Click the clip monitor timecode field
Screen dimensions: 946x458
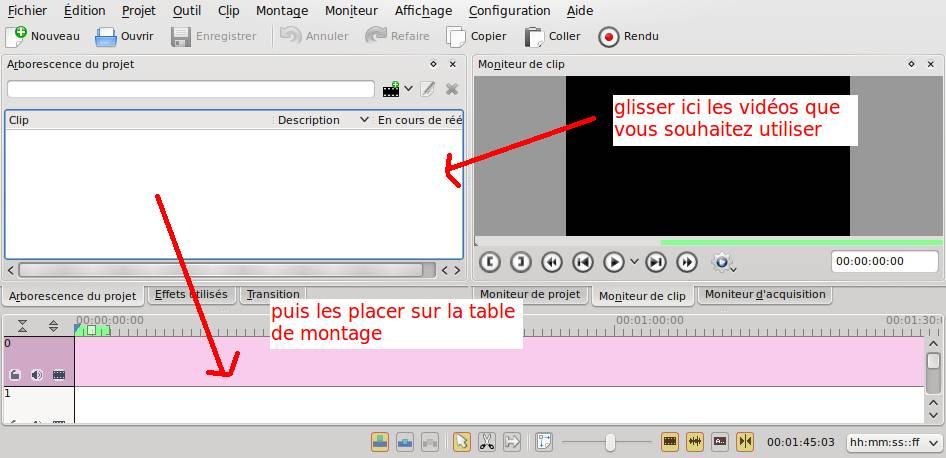884,261
